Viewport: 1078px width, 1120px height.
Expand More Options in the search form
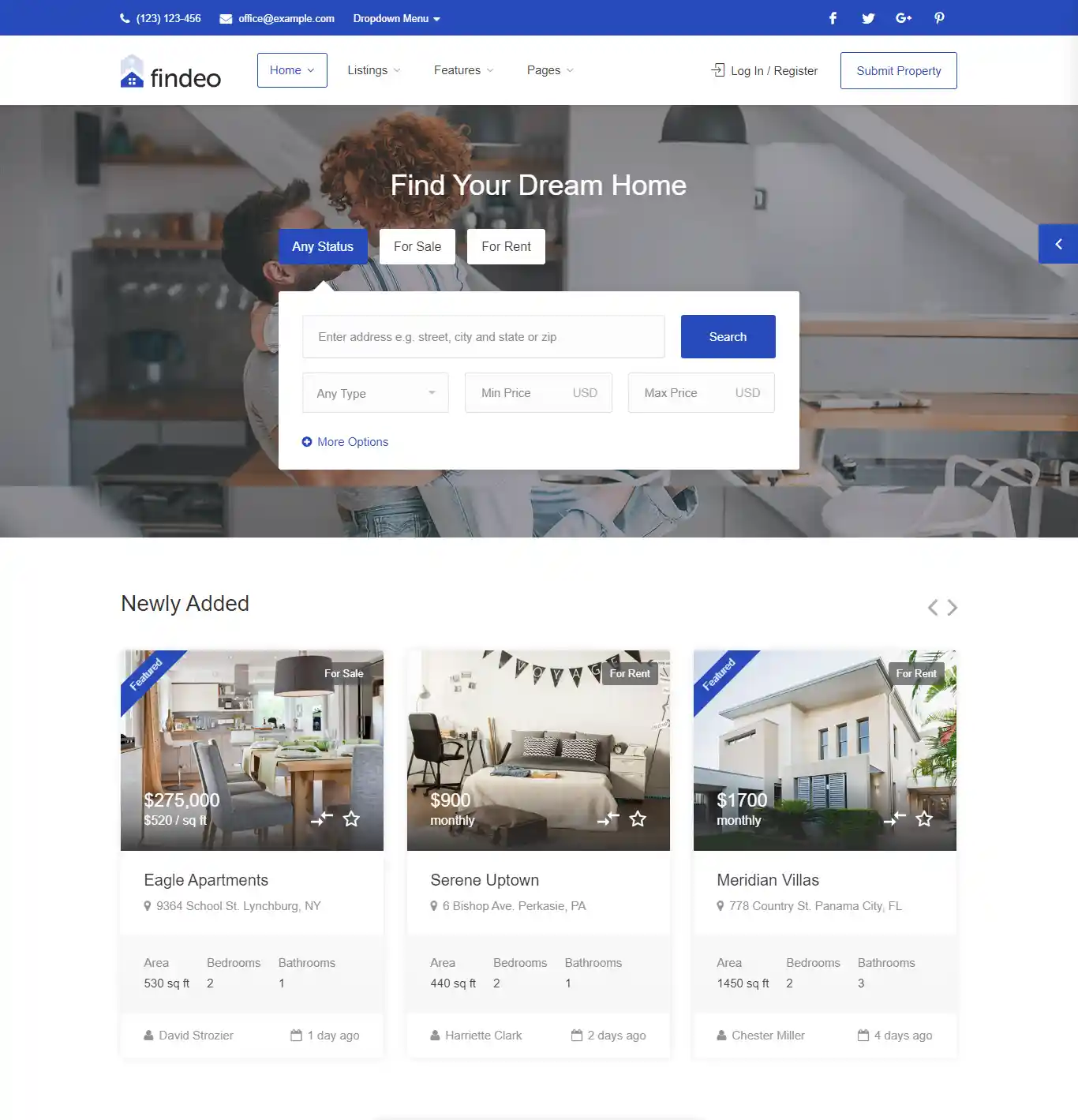point(345,441)
